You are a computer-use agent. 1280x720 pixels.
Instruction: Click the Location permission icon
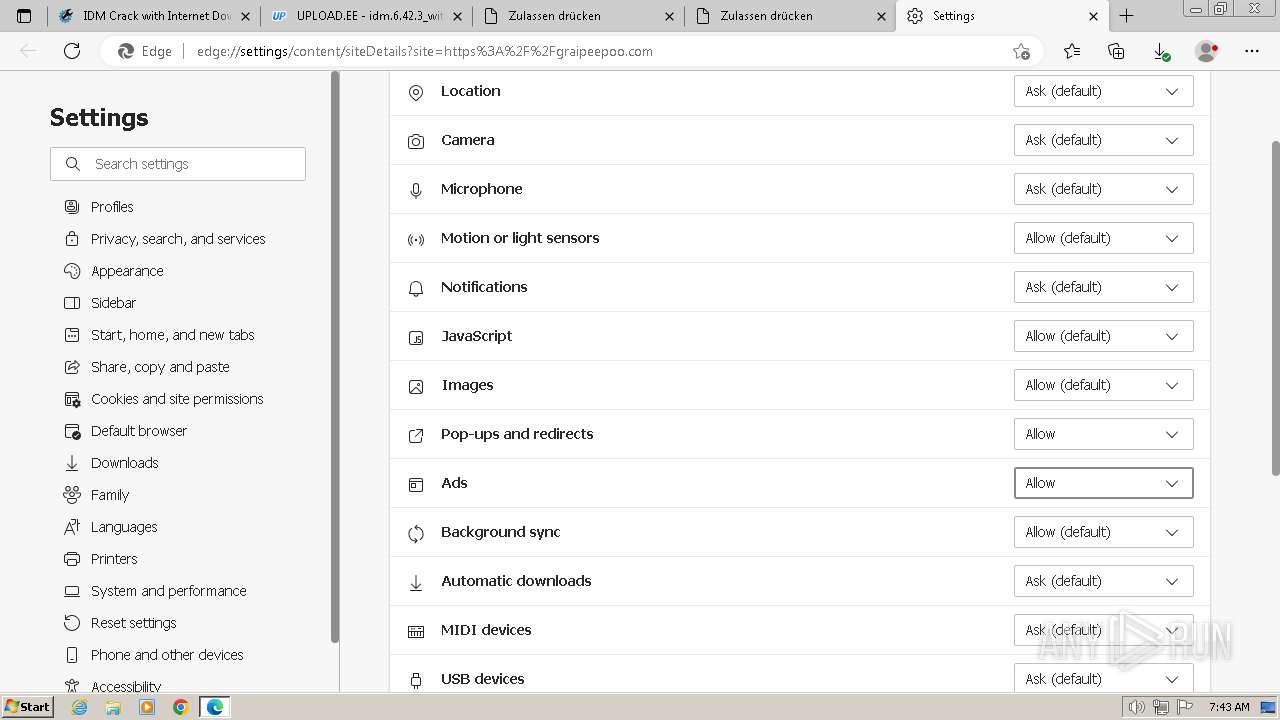(416, 92)
